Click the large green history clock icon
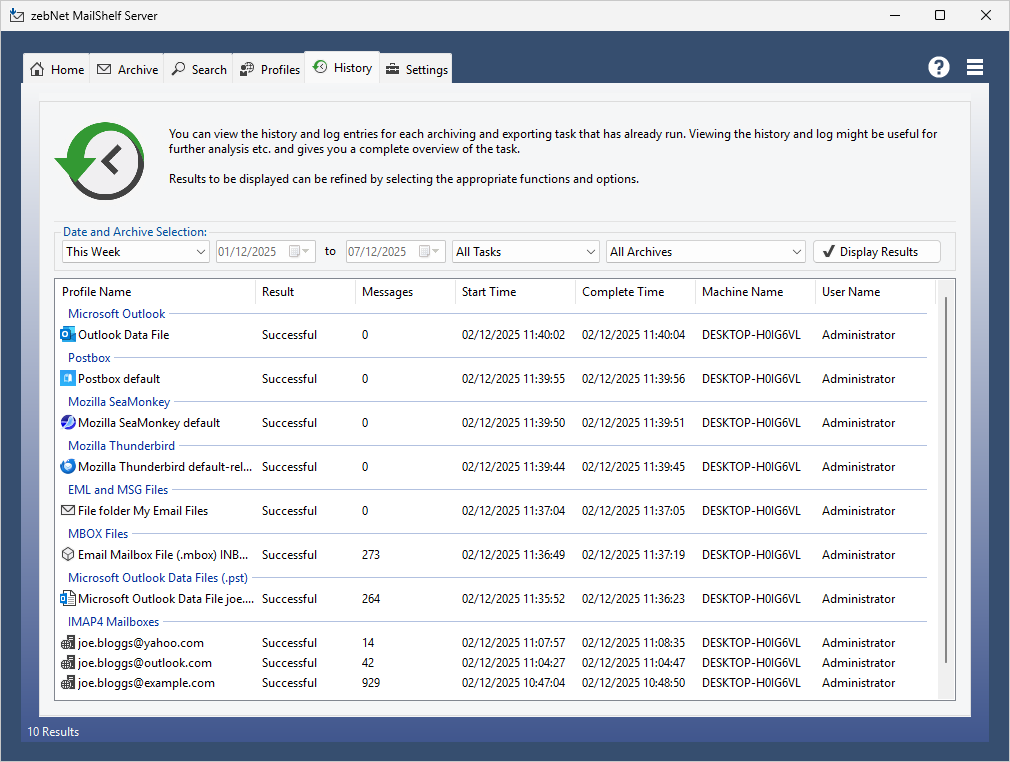The image size is (1010, 762). tap(102, 160)
